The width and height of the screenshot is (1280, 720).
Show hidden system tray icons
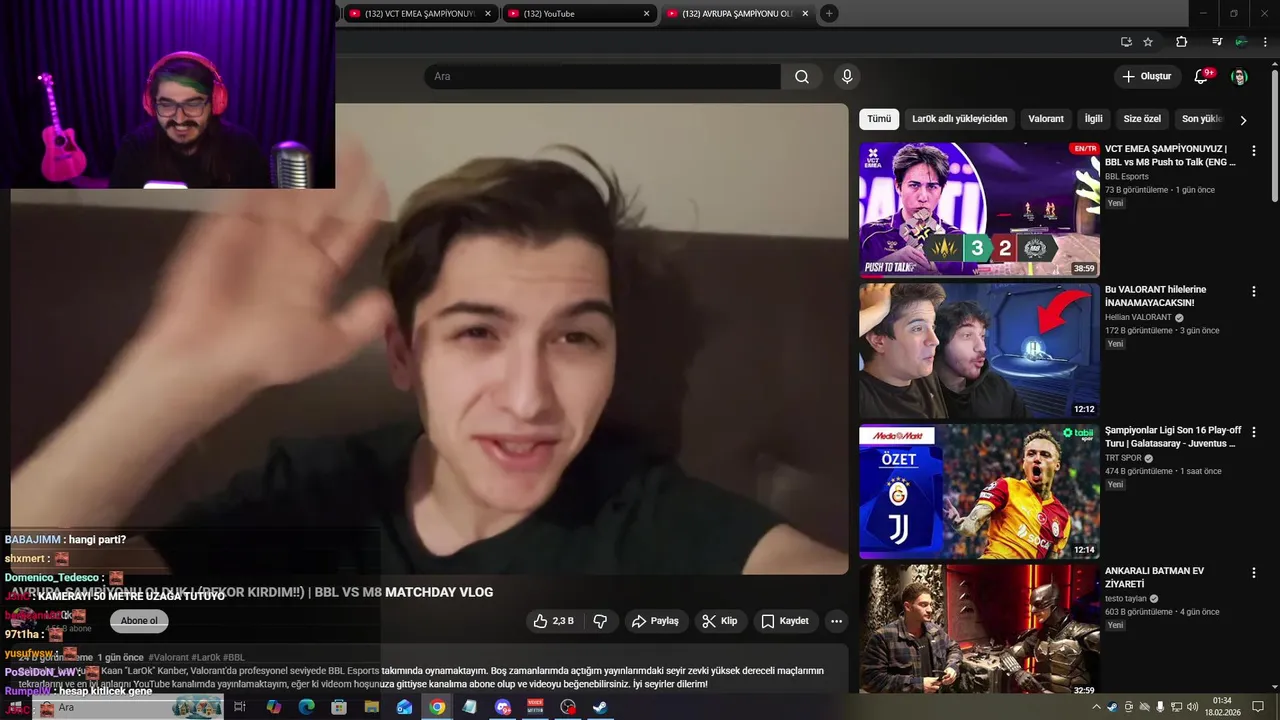click(x=1096, y=707)
